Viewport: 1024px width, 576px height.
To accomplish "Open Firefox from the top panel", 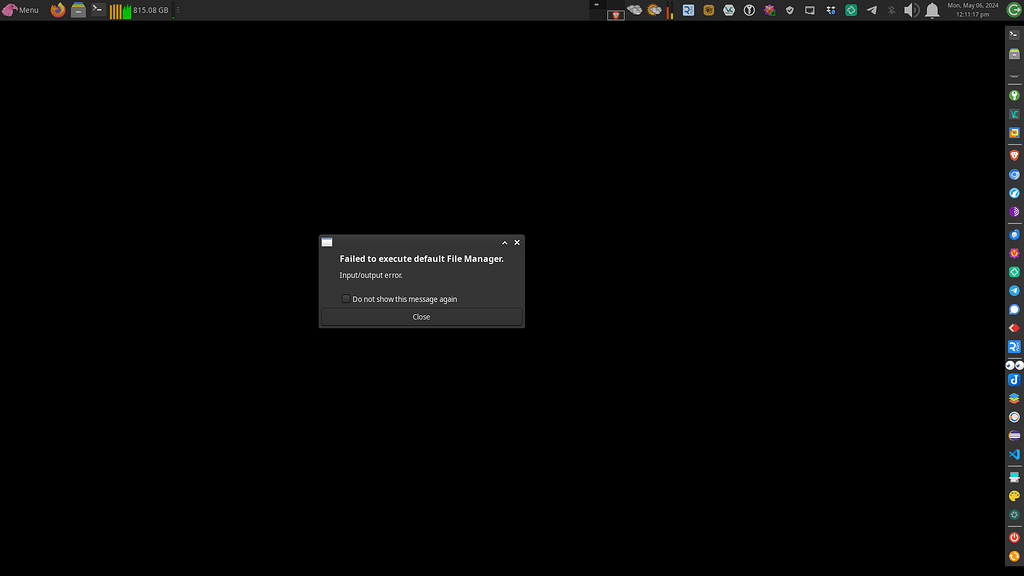I will [x=57, y=9].
